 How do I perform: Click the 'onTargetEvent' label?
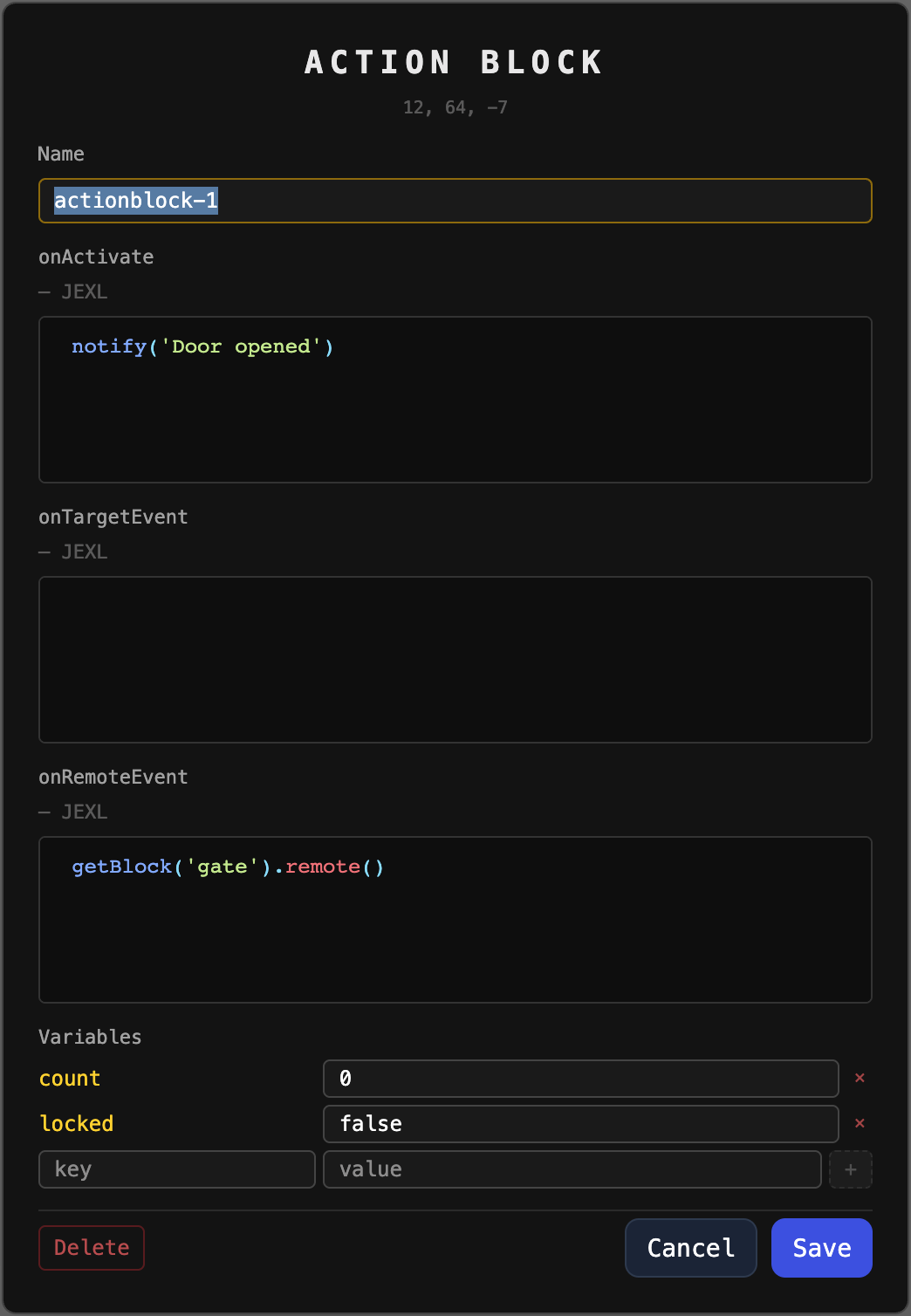(113, 517)
